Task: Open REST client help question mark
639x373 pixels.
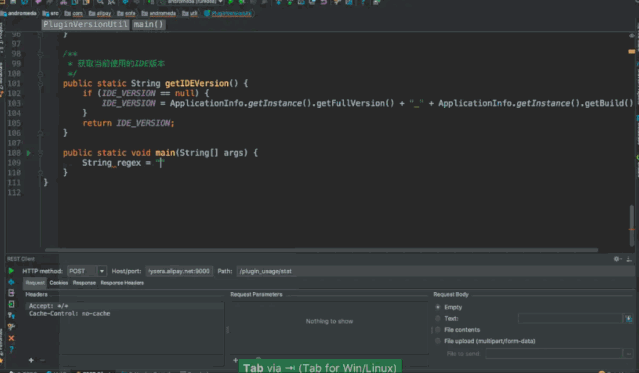Action: click(11, 349)
